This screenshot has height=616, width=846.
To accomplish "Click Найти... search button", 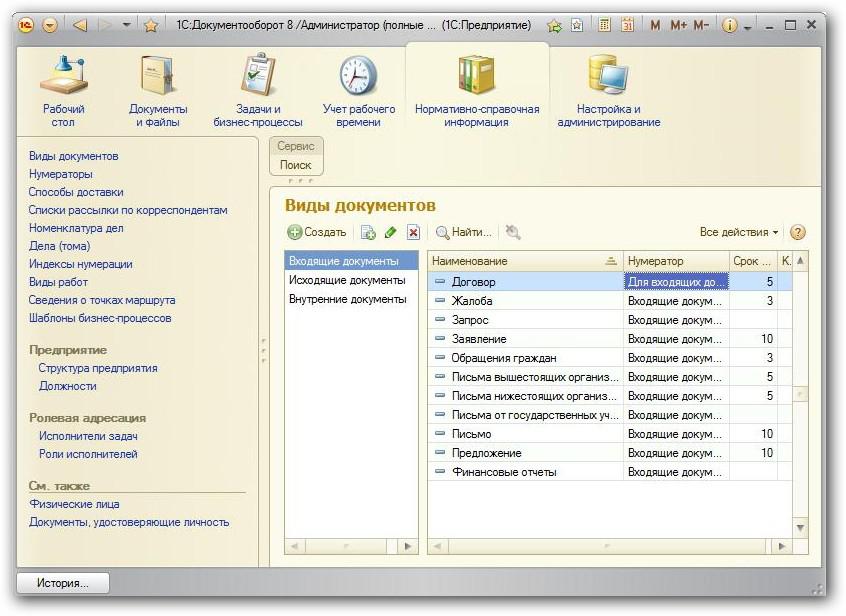I will [x=464, y=232].
